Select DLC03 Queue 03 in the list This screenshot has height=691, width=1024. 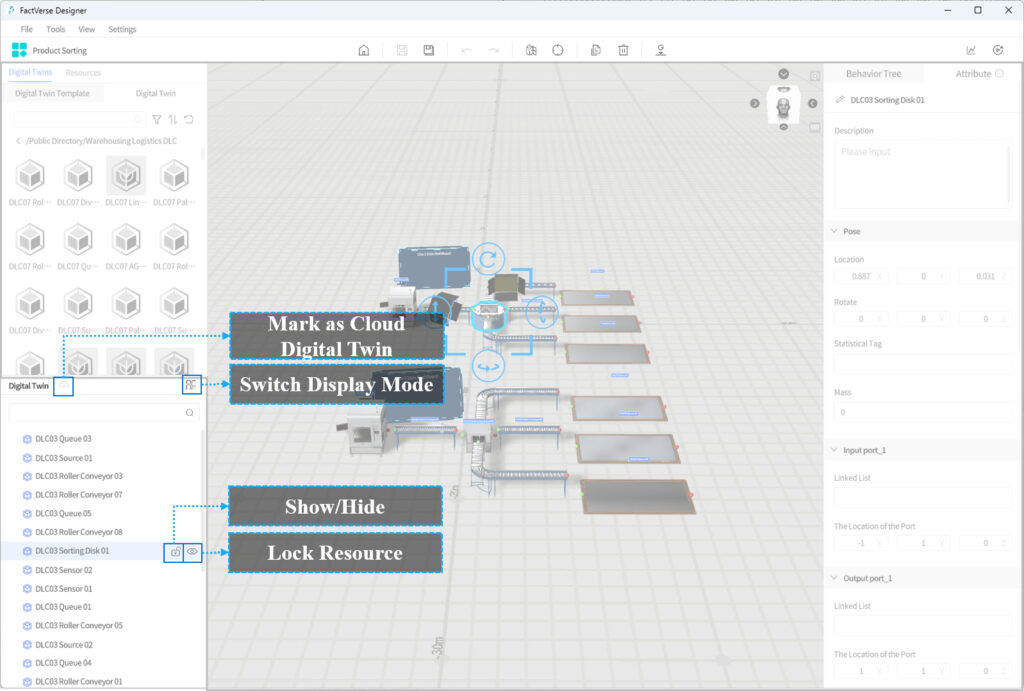point(63,439)
